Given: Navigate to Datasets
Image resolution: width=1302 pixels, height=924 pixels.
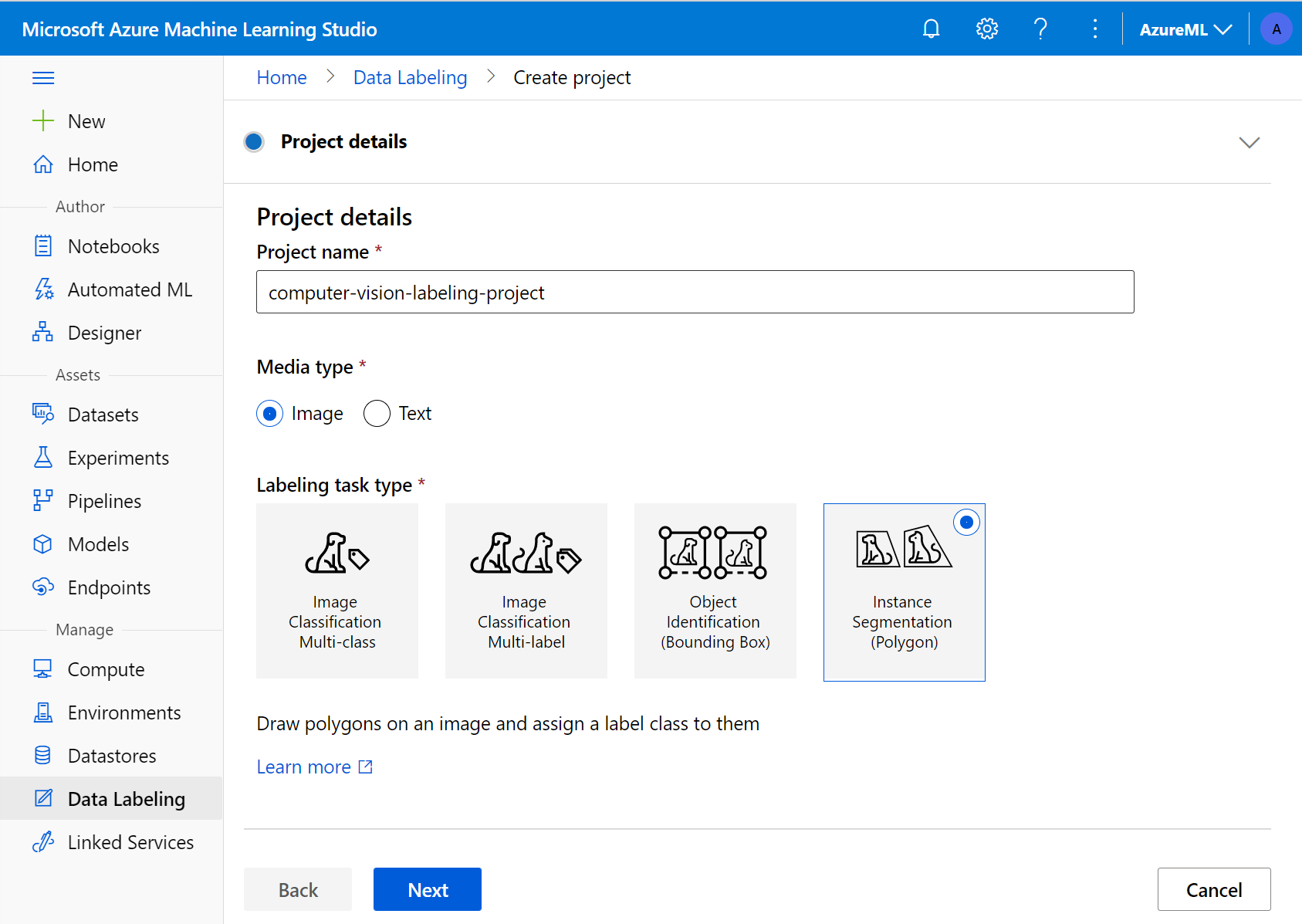Looking at the screenshot, I should coord(103,415).
